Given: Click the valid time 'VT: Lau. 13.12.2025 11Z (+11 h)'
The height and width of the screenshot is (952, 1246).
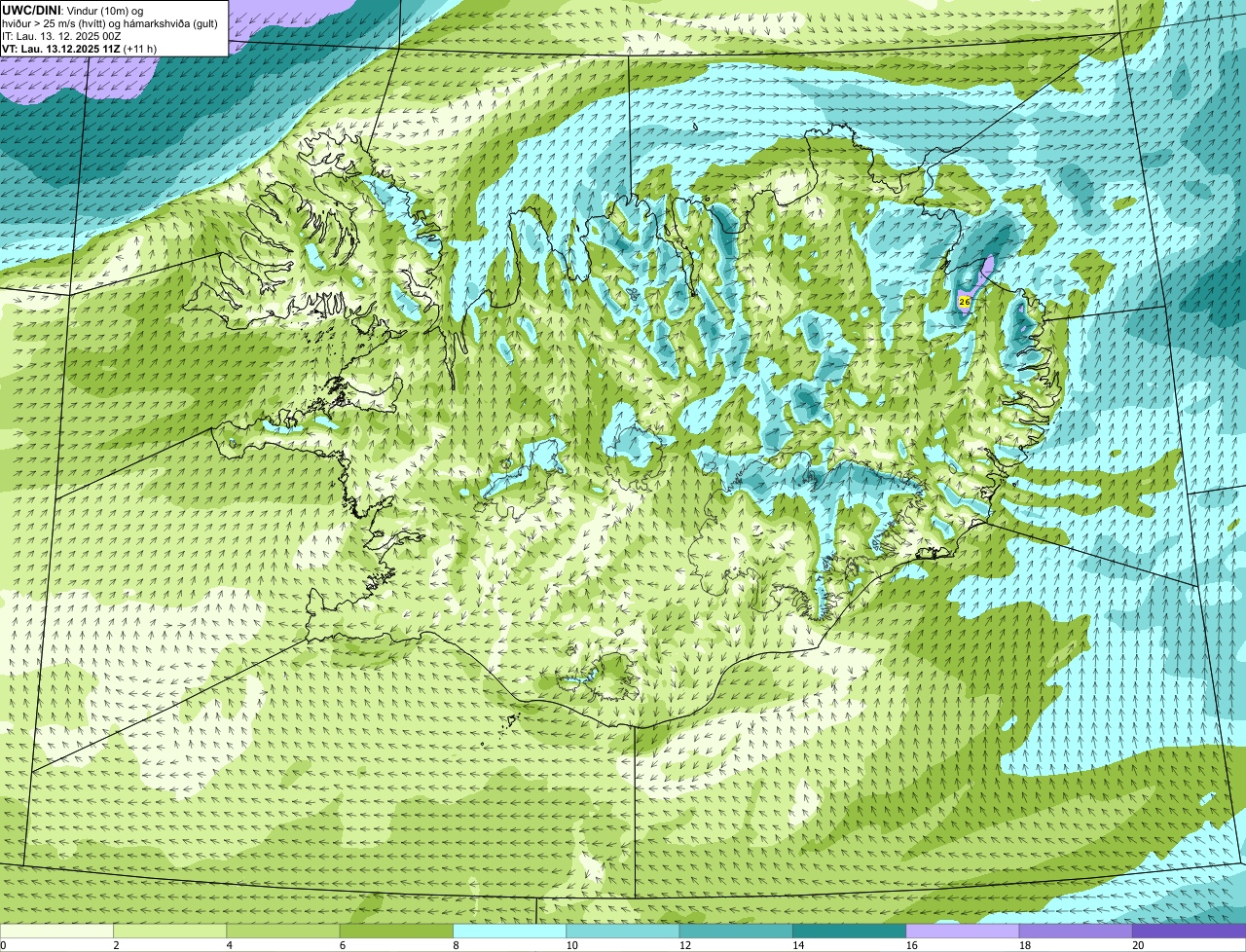Looking at the screenshot, I should coord(79,48).
